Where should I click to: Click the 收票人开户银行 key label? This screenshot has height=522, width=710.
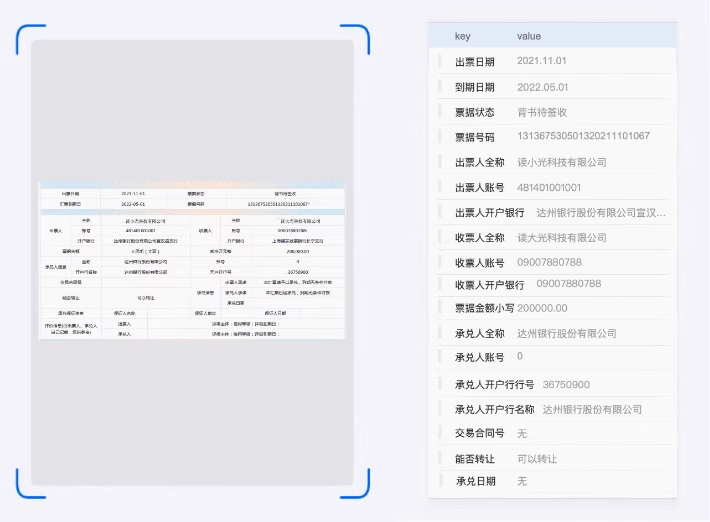pos(489,285)
